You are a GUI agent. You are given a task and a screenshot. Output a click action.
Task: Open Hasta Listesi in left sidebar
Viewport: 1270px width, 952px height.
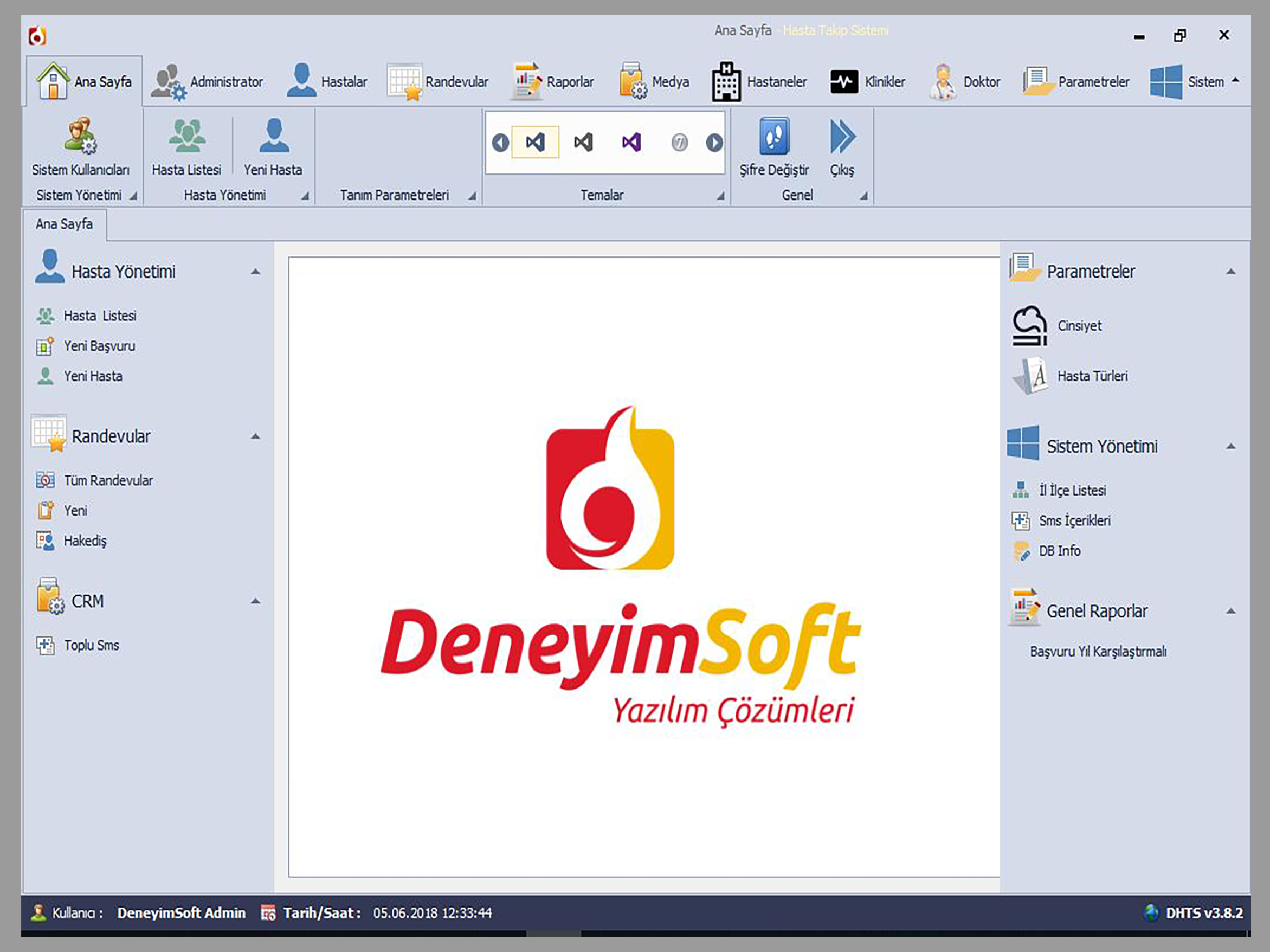pyautogui.click(x=87, y=316)
